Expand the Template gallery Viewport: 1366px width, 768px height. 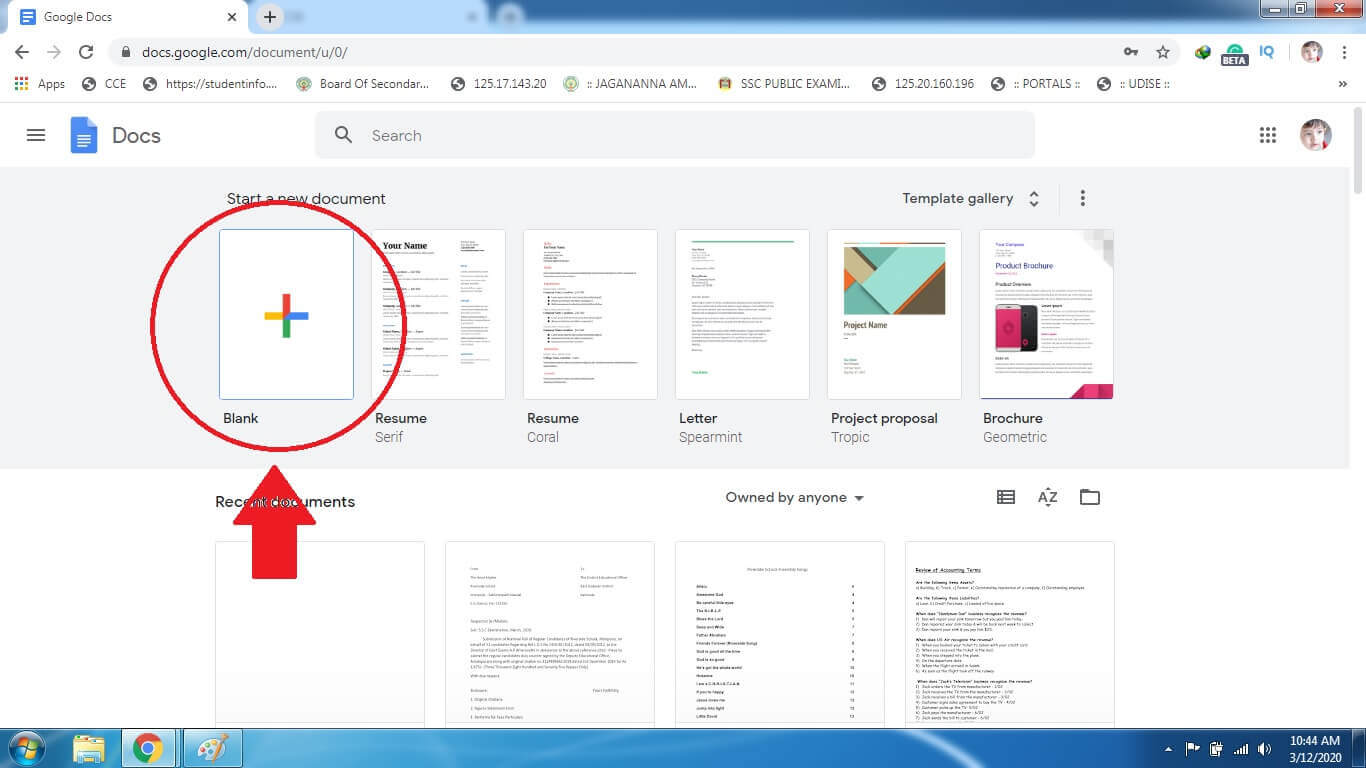(x=971, y=198)
